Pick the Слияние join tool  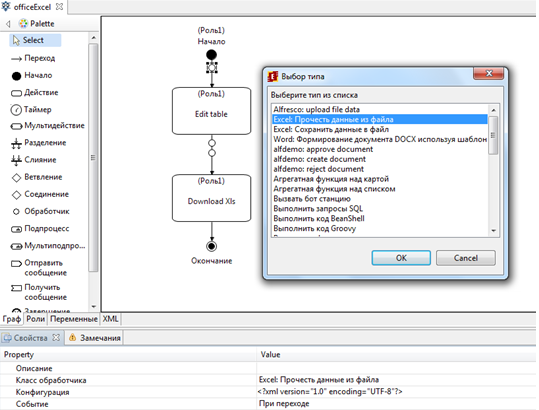click(x=34, y=160)
